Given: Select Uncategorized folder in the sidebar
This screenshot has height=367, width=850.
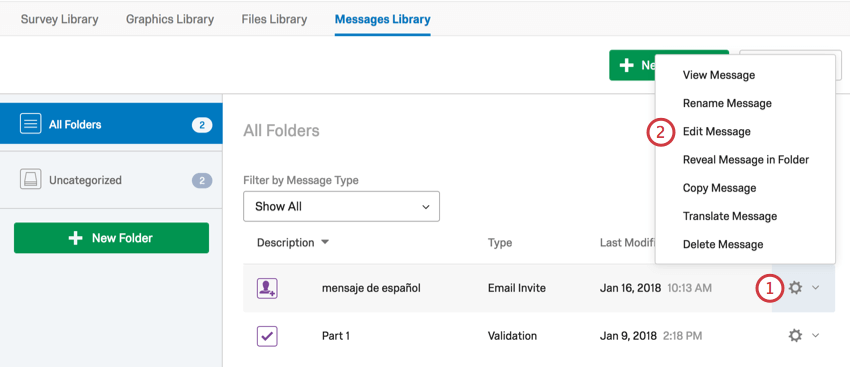Looking at the screenshot, I should tap(111, 180).
